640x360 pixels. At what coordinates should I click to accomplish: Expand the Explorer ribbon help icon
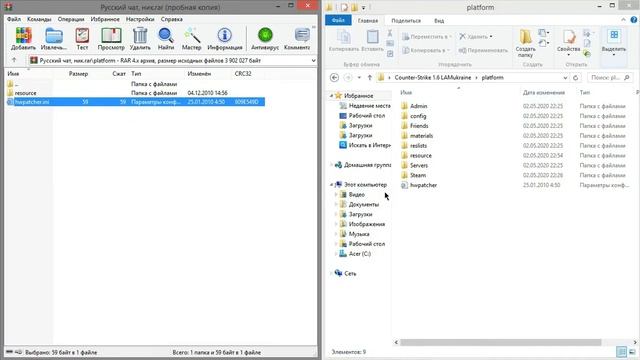pos(634,20)
